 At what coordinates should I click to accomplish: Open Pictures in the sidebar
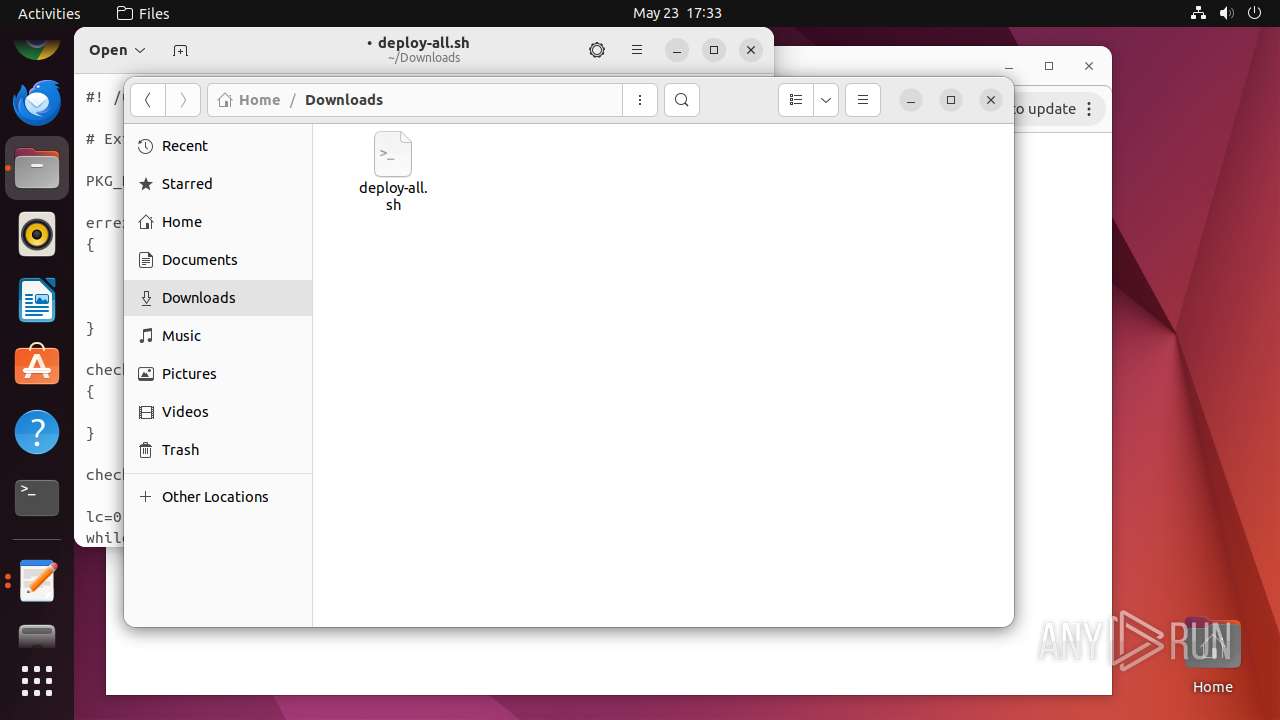point(218,374)
